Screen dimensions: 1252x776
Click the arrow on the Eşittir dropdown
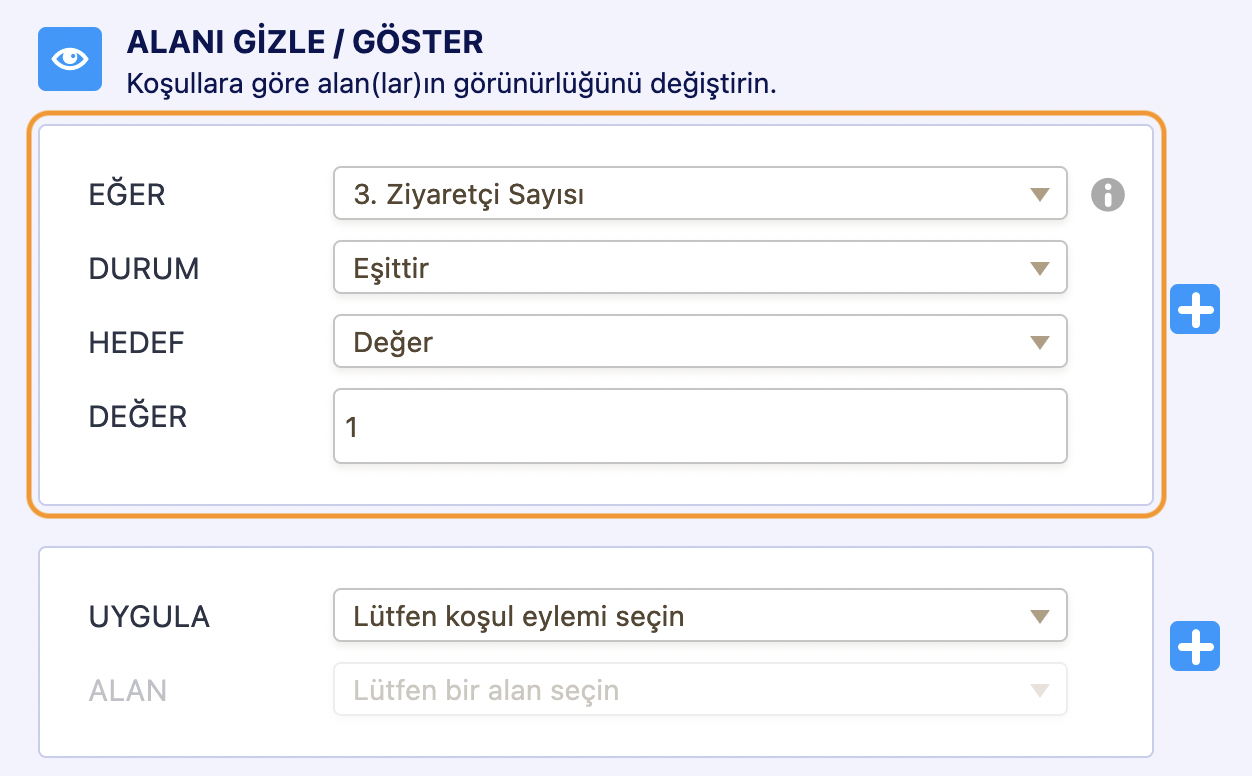1039,269
